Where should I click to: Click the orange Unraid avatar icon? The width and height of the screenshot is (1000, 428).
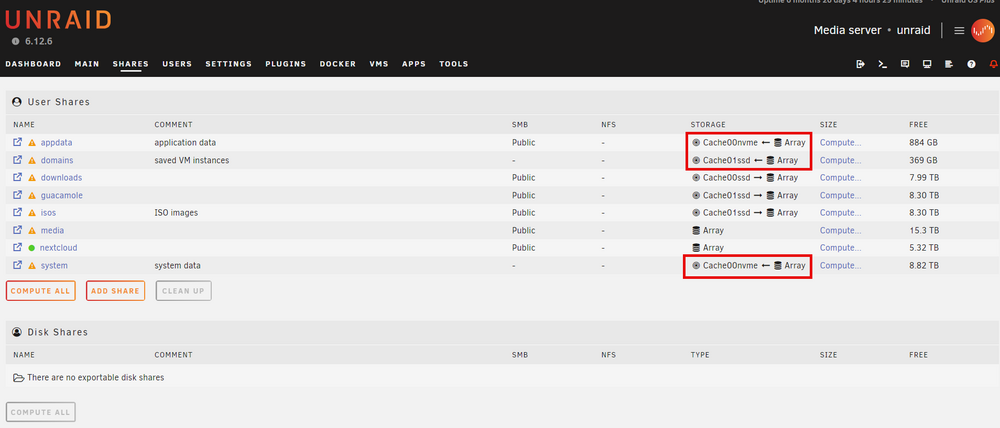[982, 31]
